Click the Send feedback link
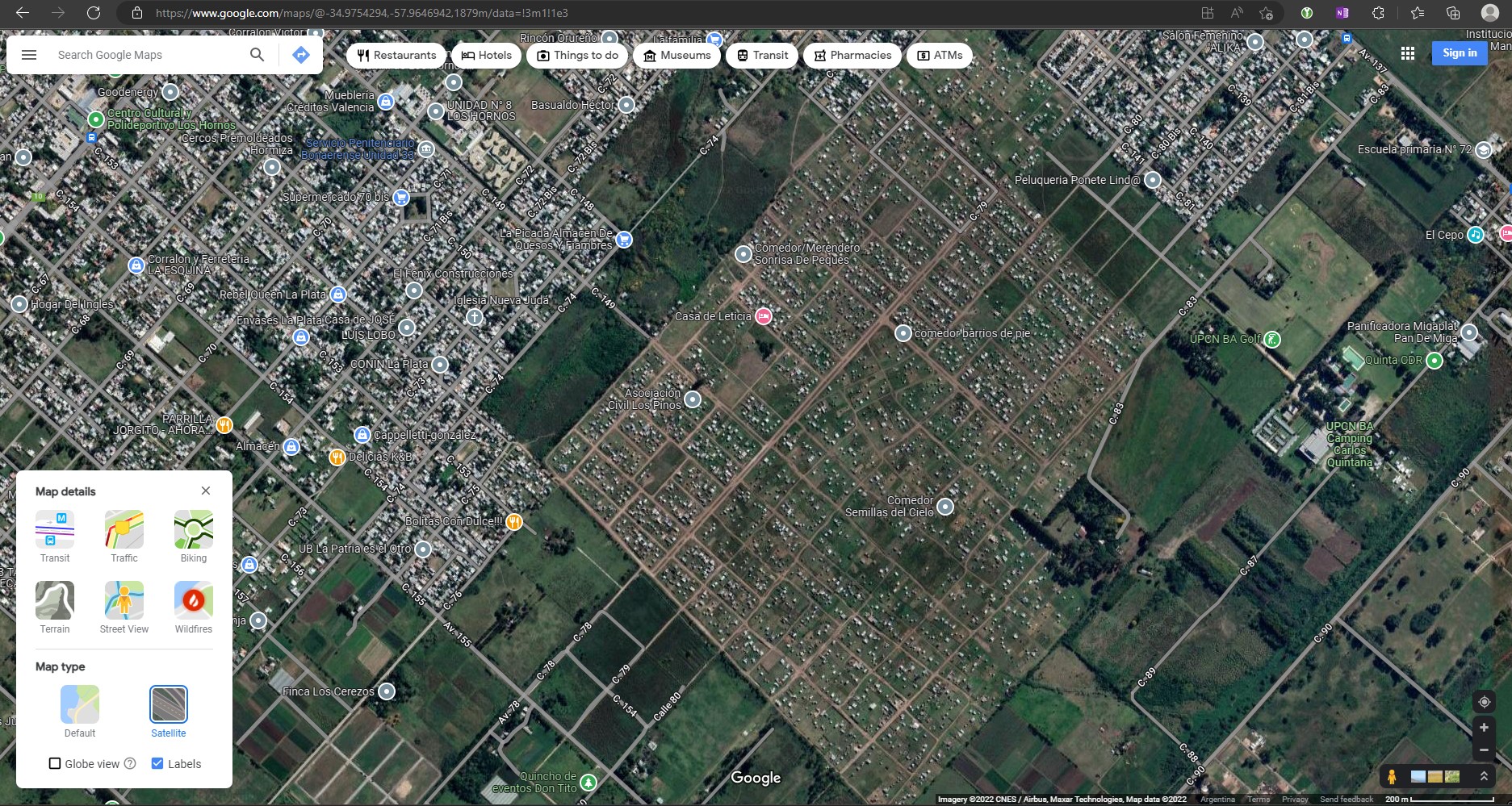This screenshot has width=1512, height=806. coord(1347,799)
